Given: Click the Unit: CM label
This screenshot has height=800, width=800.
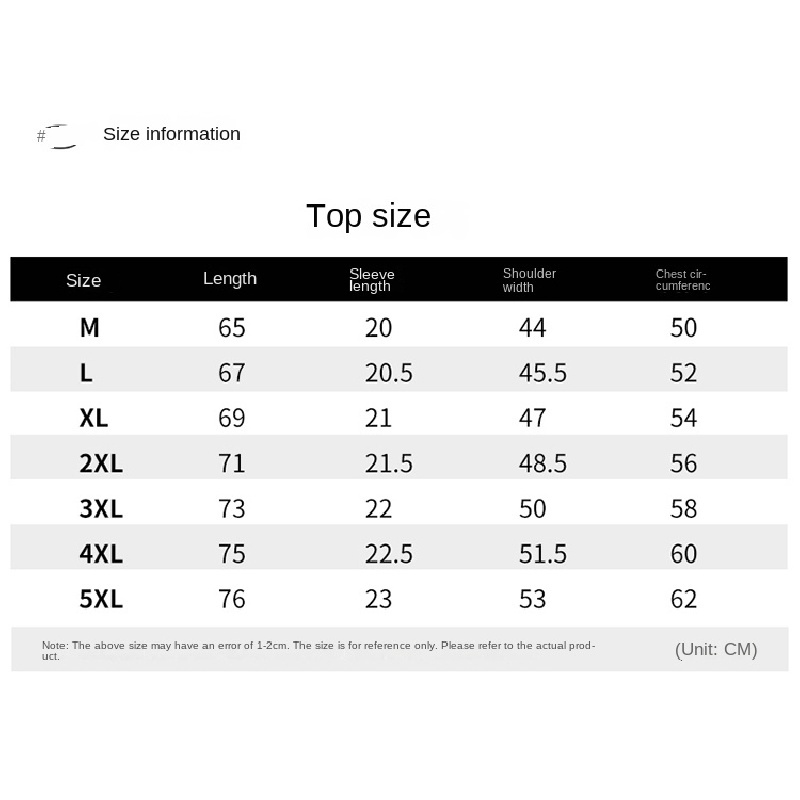Looking at the screenshot, I should (716, 649).
